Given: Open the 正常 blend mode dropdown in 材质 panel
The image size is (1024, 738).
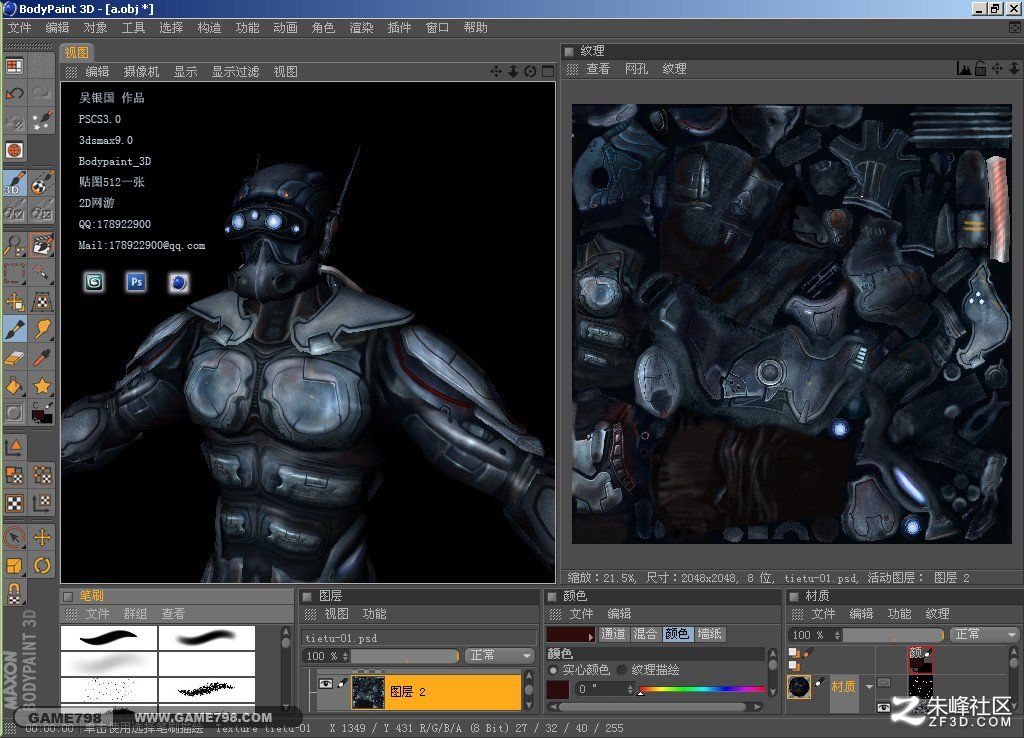Looking at the screenshot, I should [x=985, y=634].
